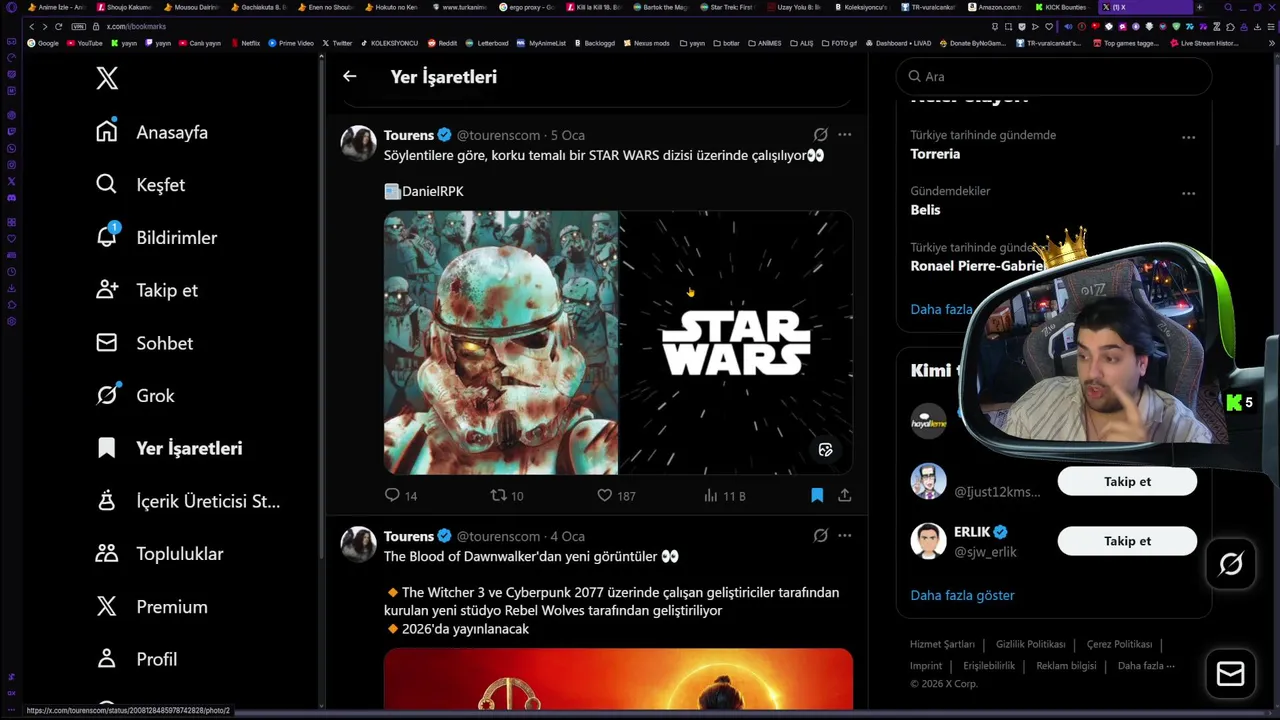Go to Anasayfa in sidebar
1280x720 pixels.
click(152, 132)
